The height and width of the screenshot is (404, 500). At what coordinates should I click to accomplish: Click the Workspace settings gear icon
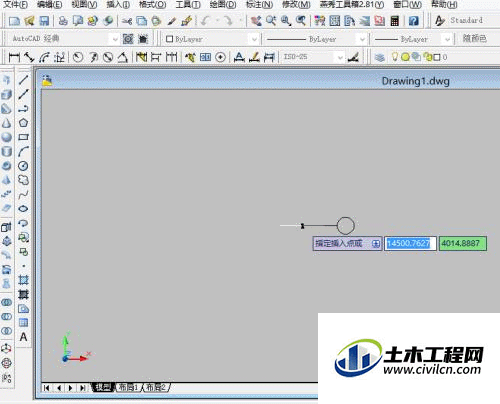[128, 39]
